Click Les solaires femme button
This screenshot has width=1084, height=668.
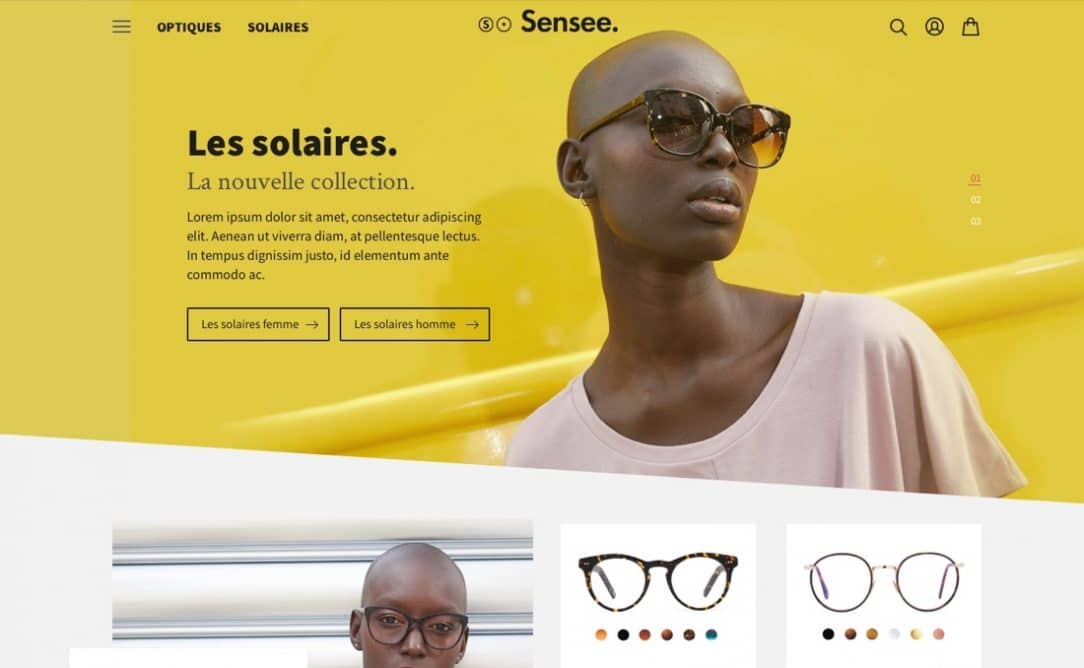(258, 324)
